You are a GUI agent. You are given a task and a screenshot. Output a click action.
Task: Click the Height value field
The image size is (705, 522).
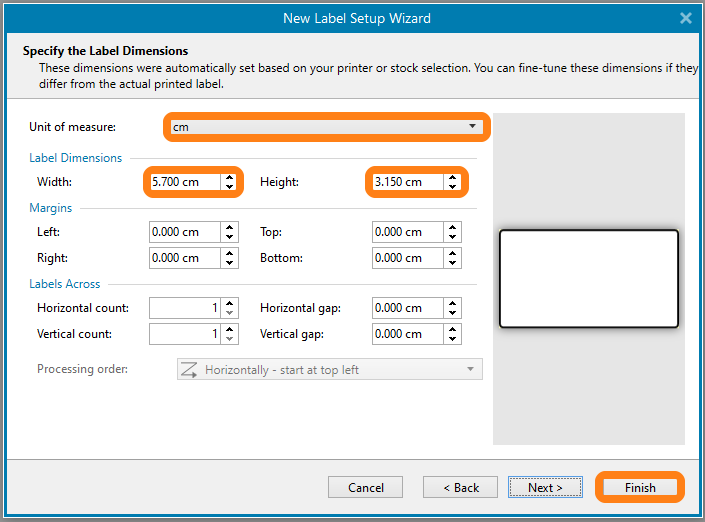407,182
